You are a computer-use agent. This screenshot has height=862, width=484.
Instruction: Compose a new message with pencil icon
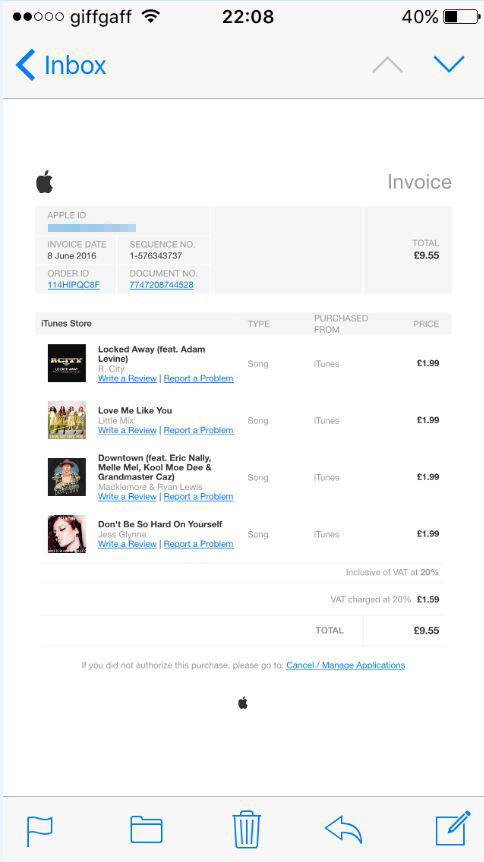(x=453, y=828)
